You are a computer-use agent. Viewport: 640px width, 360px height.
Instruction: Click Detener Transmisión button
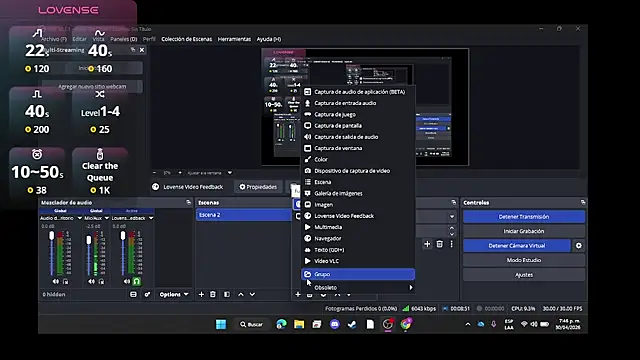524,217
